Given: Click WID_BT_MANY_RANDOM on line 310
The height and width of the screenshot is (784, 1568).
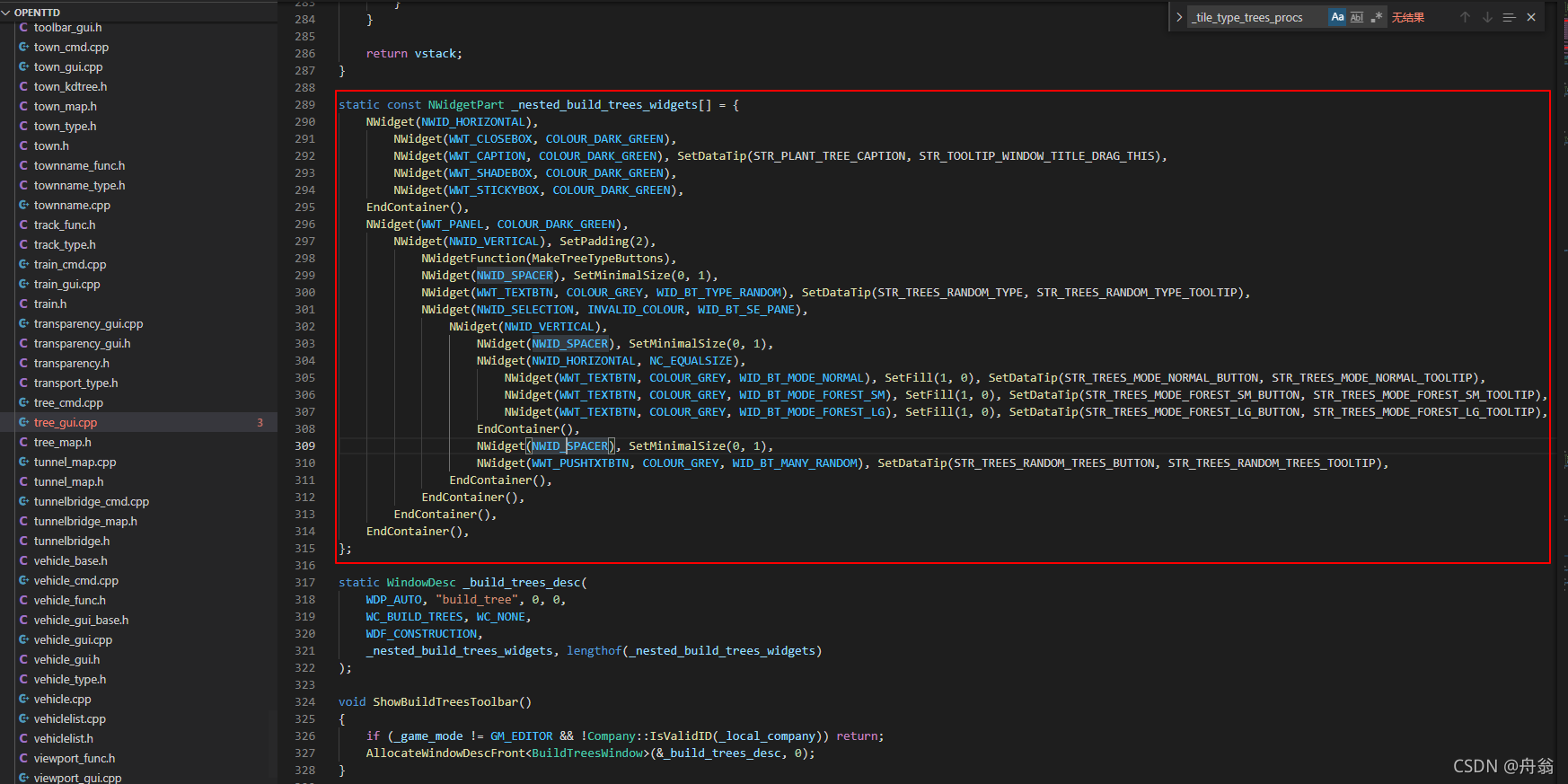Looking at the screenshot, I should 795,463.
